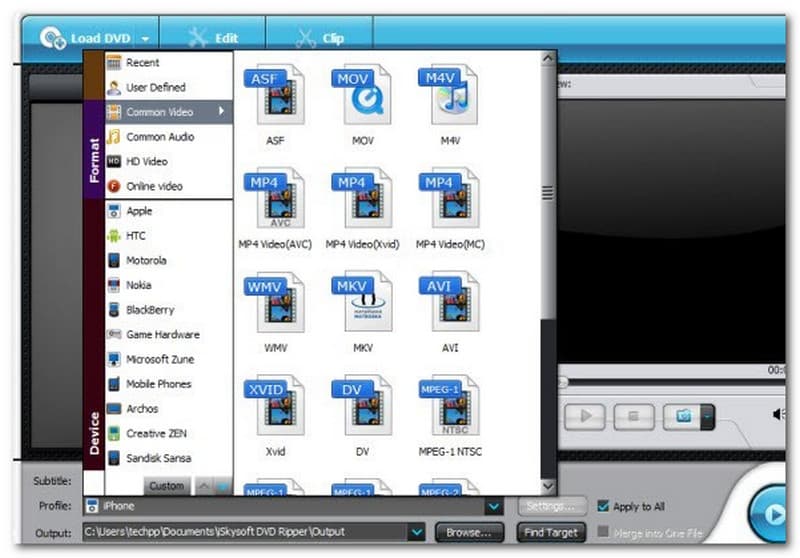Open the HD Video category
Viewport: 800px width, 558px height.
(146, 161)
